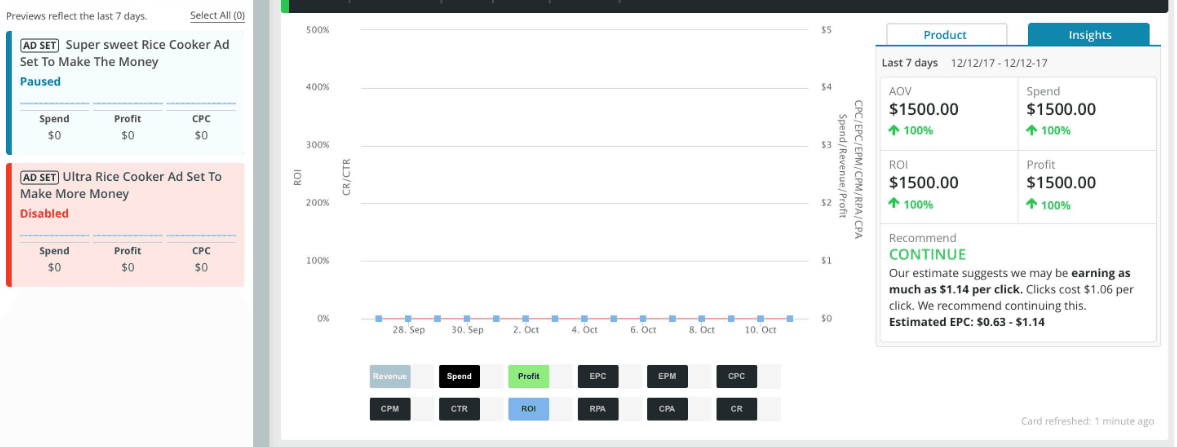This screenshot has height=447, width=1177.
Task: Switch to the Product tab
Action: click(x=946, y=35)
